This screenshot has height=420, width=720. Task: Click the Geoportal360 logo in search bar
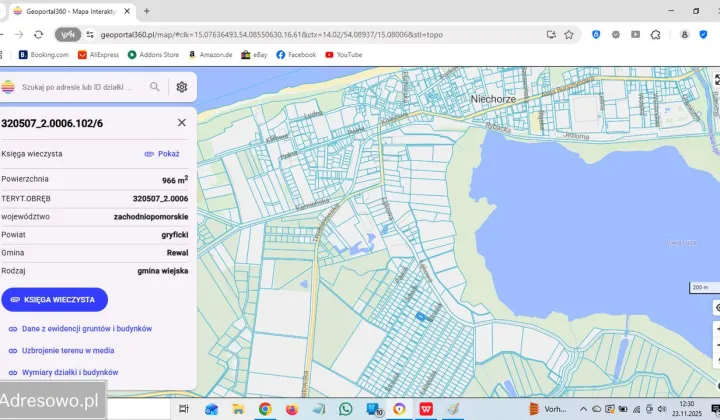pos(9,87)
